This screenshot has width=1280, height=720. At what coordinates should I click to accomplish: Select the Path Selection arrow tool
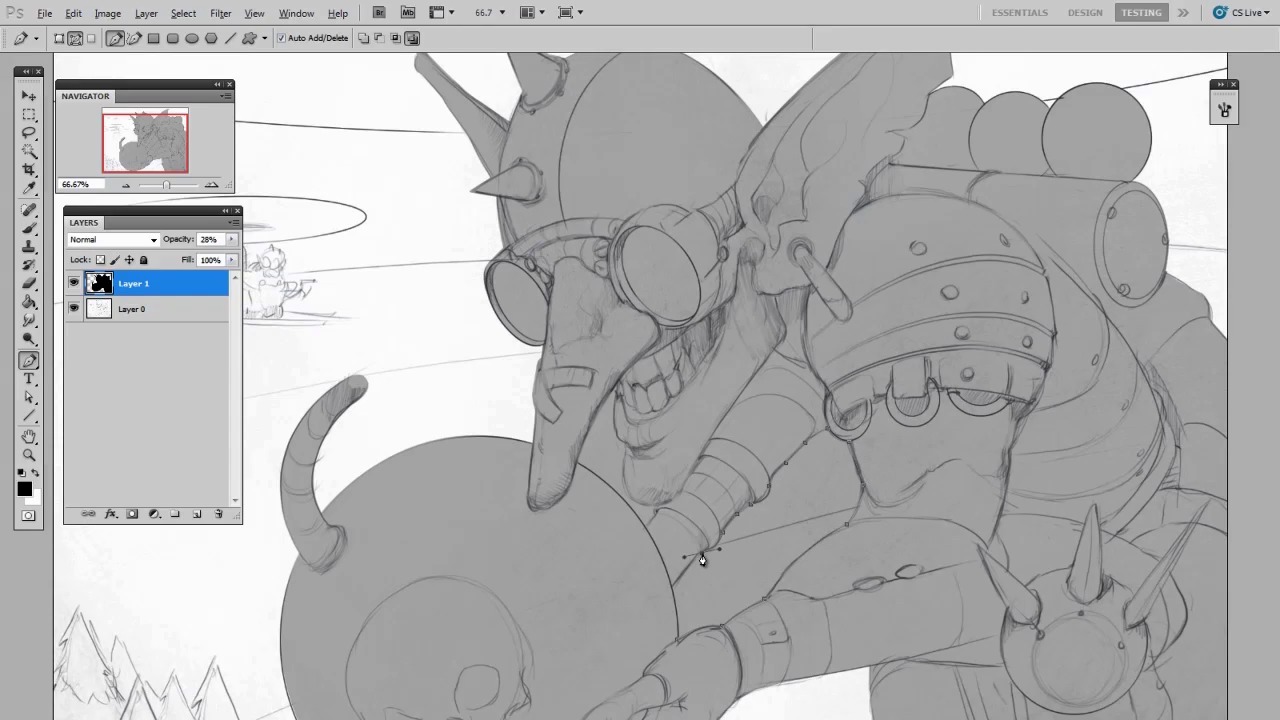(29, 397)
